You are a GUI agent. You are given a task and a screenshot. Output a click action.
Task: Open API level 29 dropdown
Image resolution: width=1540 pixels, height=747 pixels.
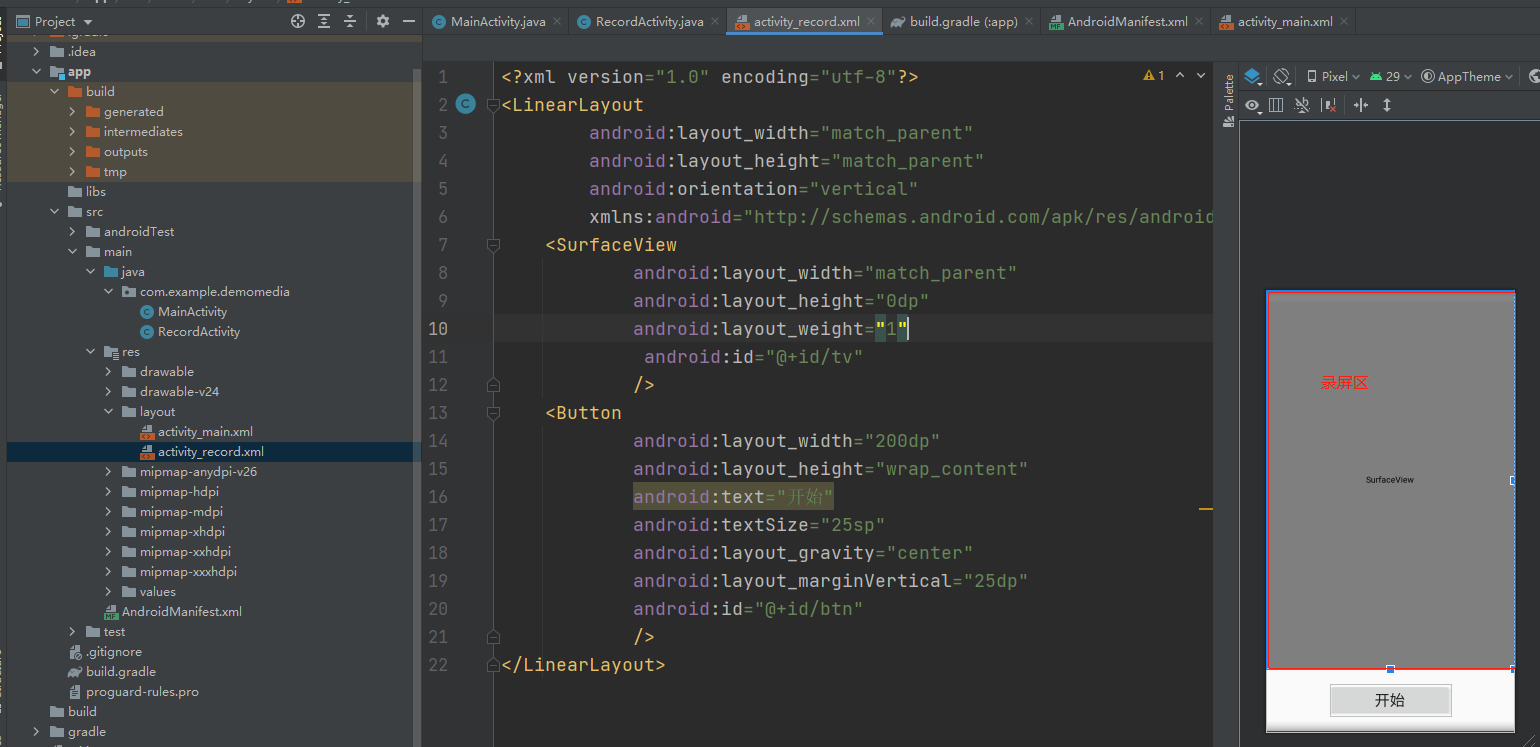point(1391,77)
